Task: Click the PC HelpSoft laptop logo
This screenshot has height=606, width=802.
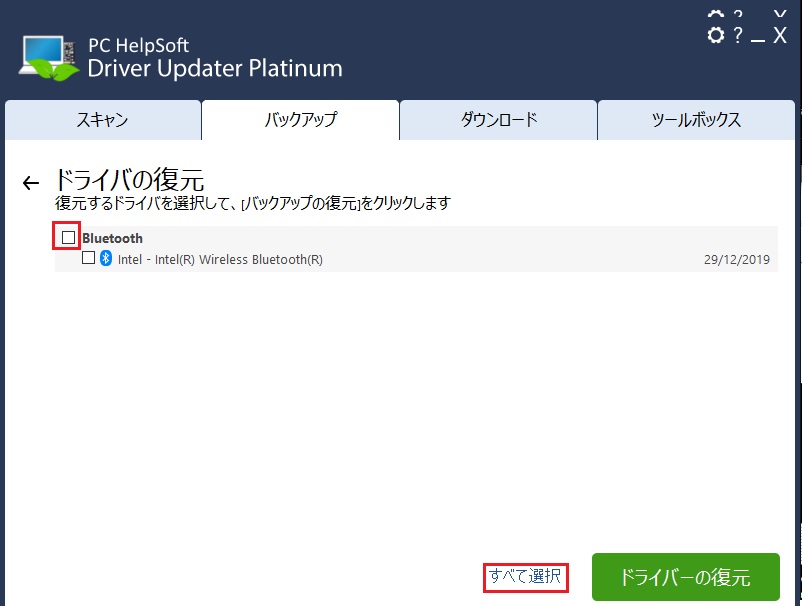Action: 49,58
